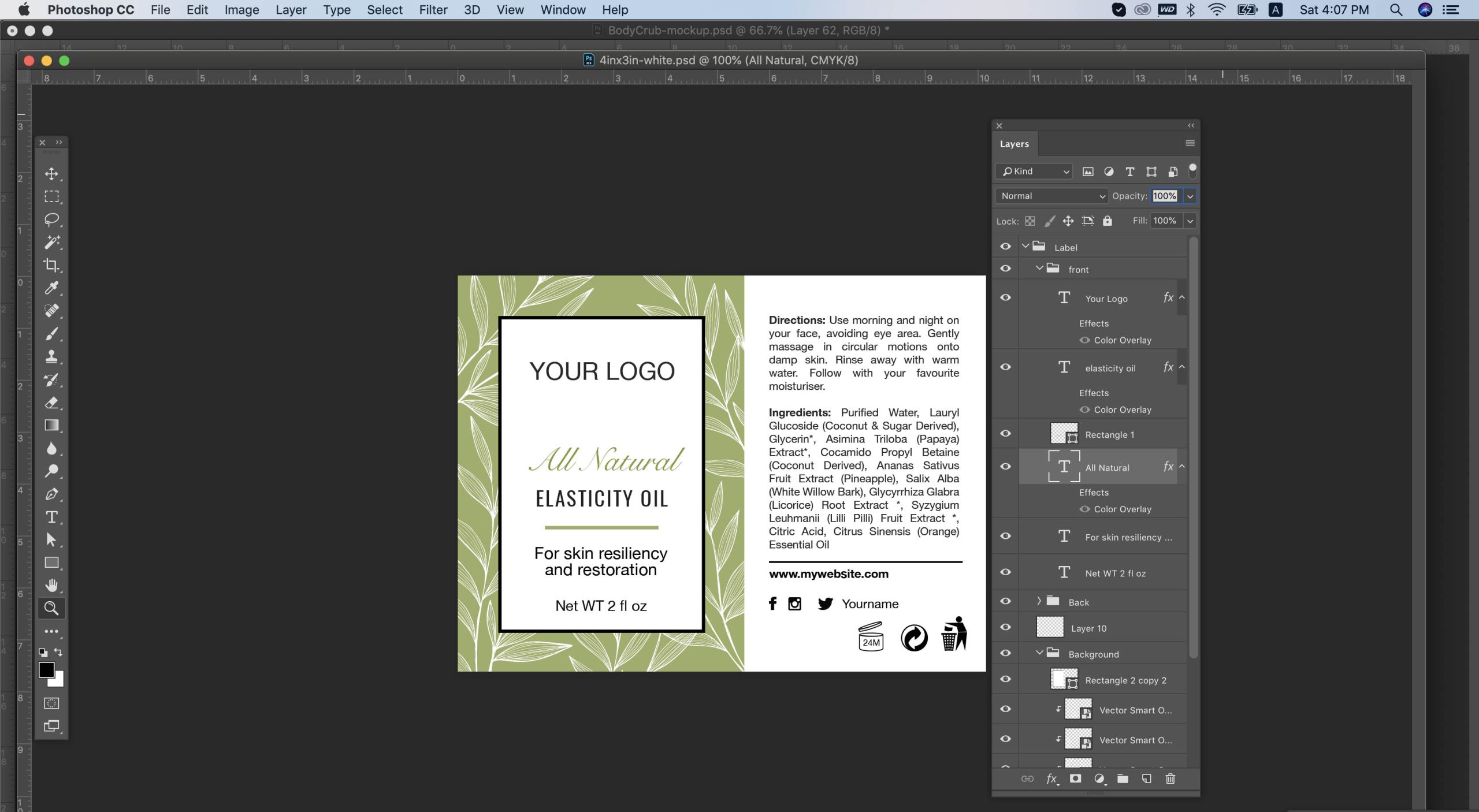
Task: Select the Lasso tool
Action: pyautogui.click(x=51, y=219)
